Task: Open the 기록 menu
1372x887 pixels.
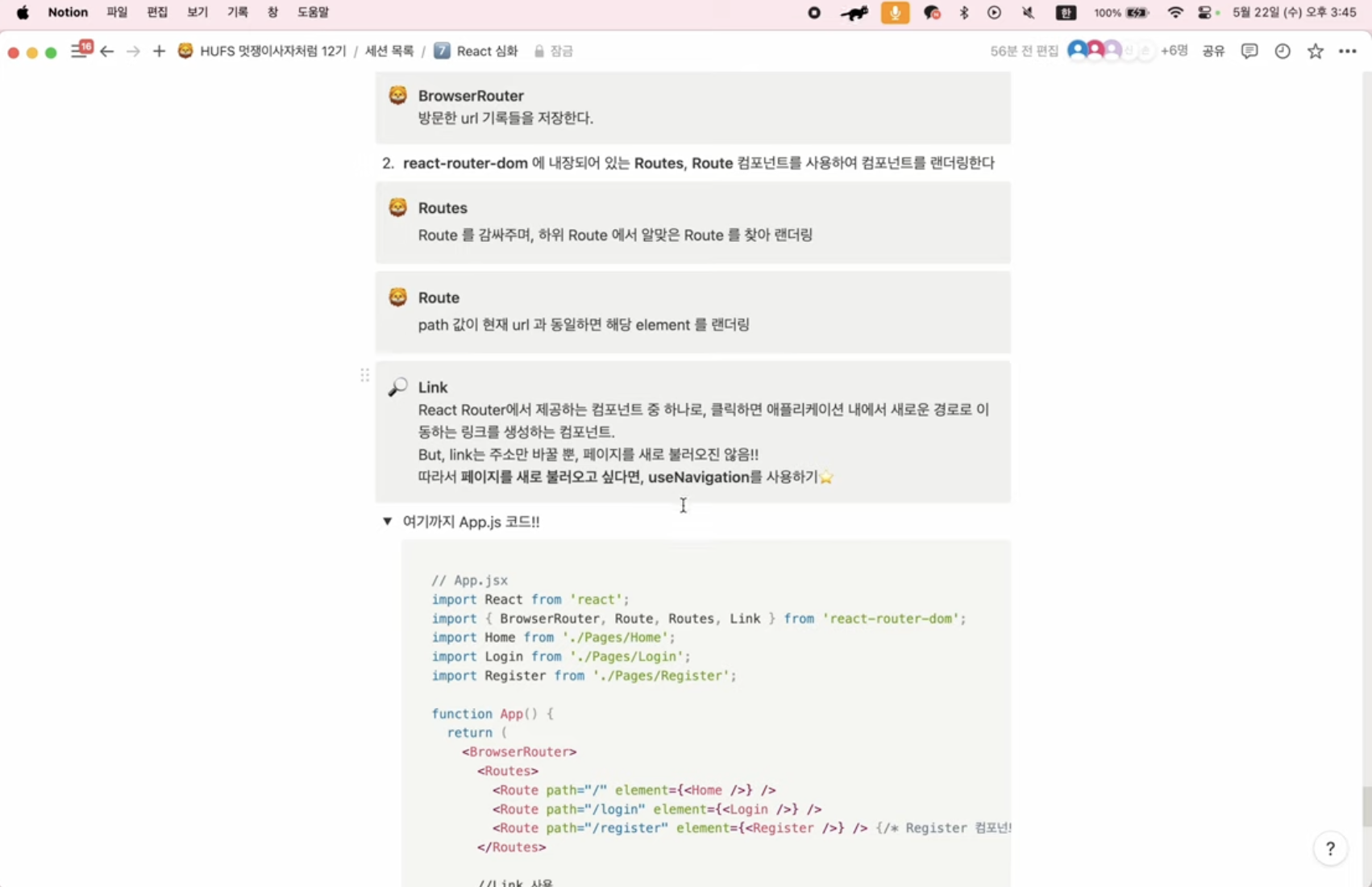Action: 238,12
